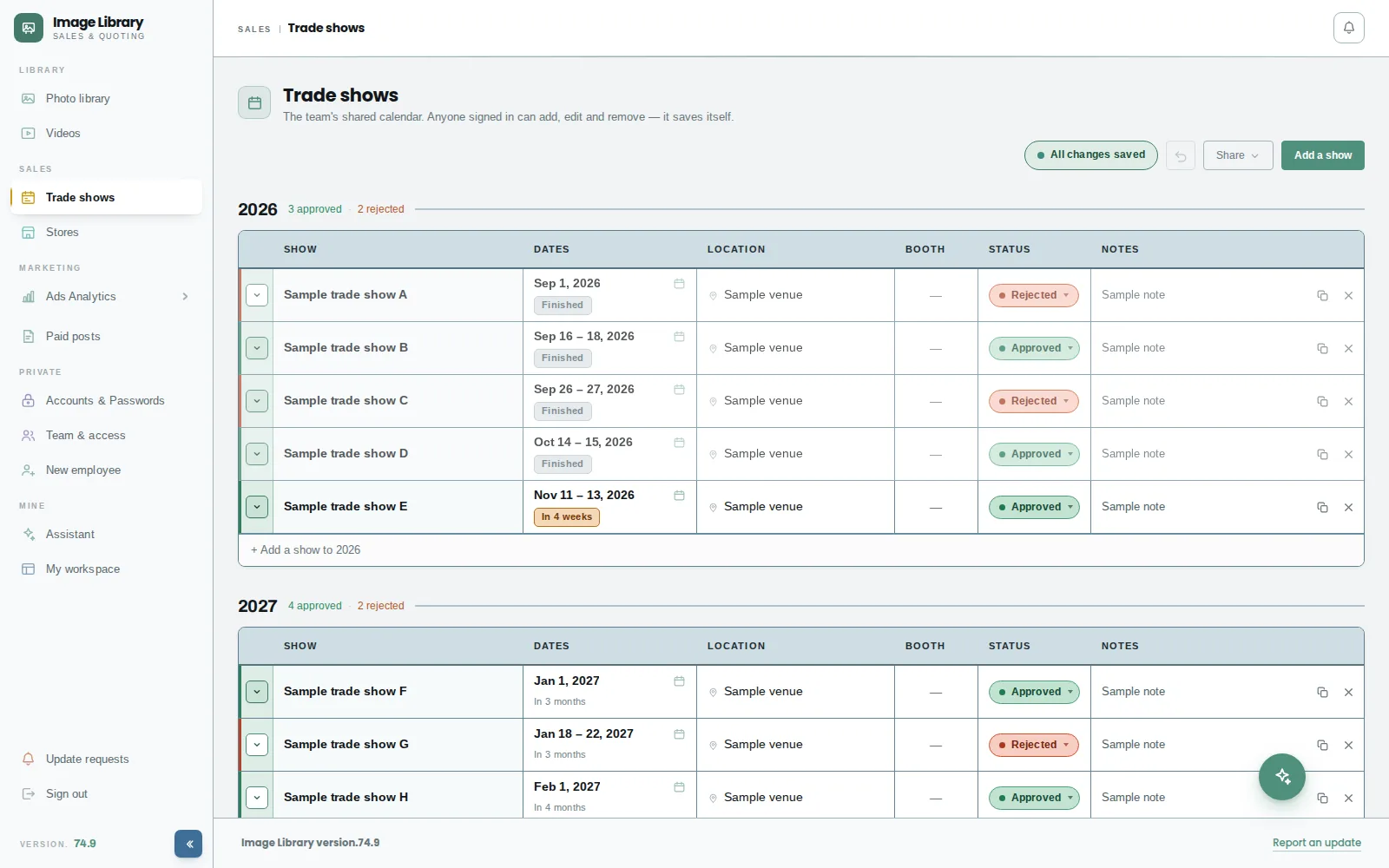
Task: Open status dropdown for show A Rejected
Action: coord(1033,295)
